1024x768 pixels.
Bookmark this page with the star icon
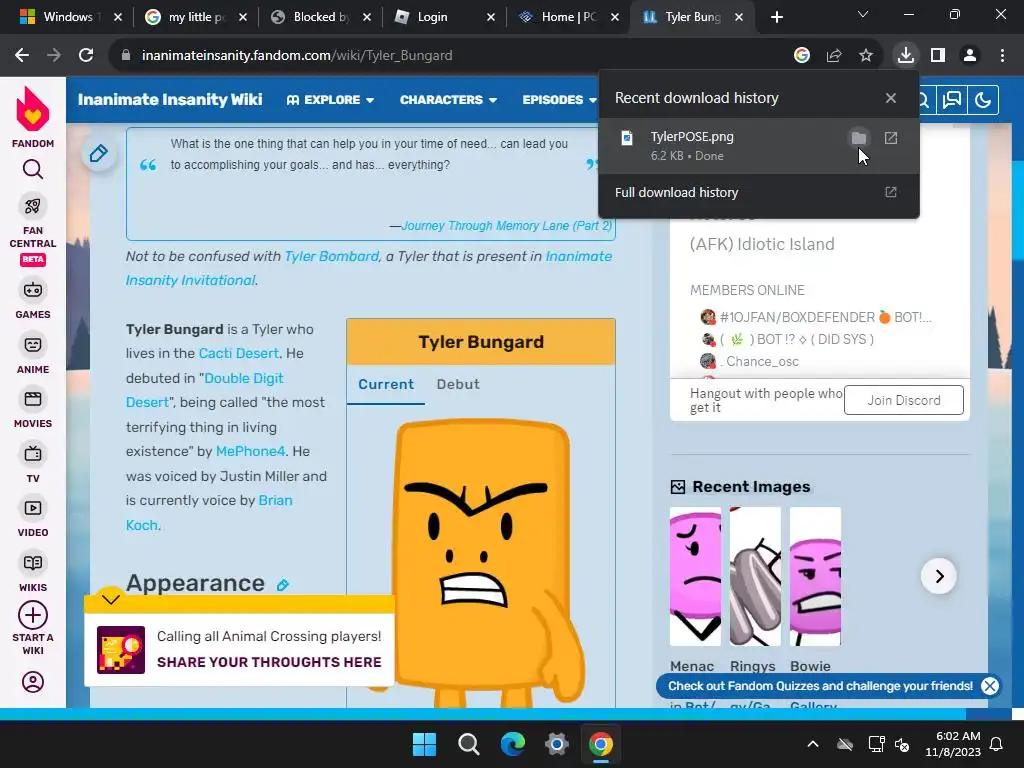point(866,56)
